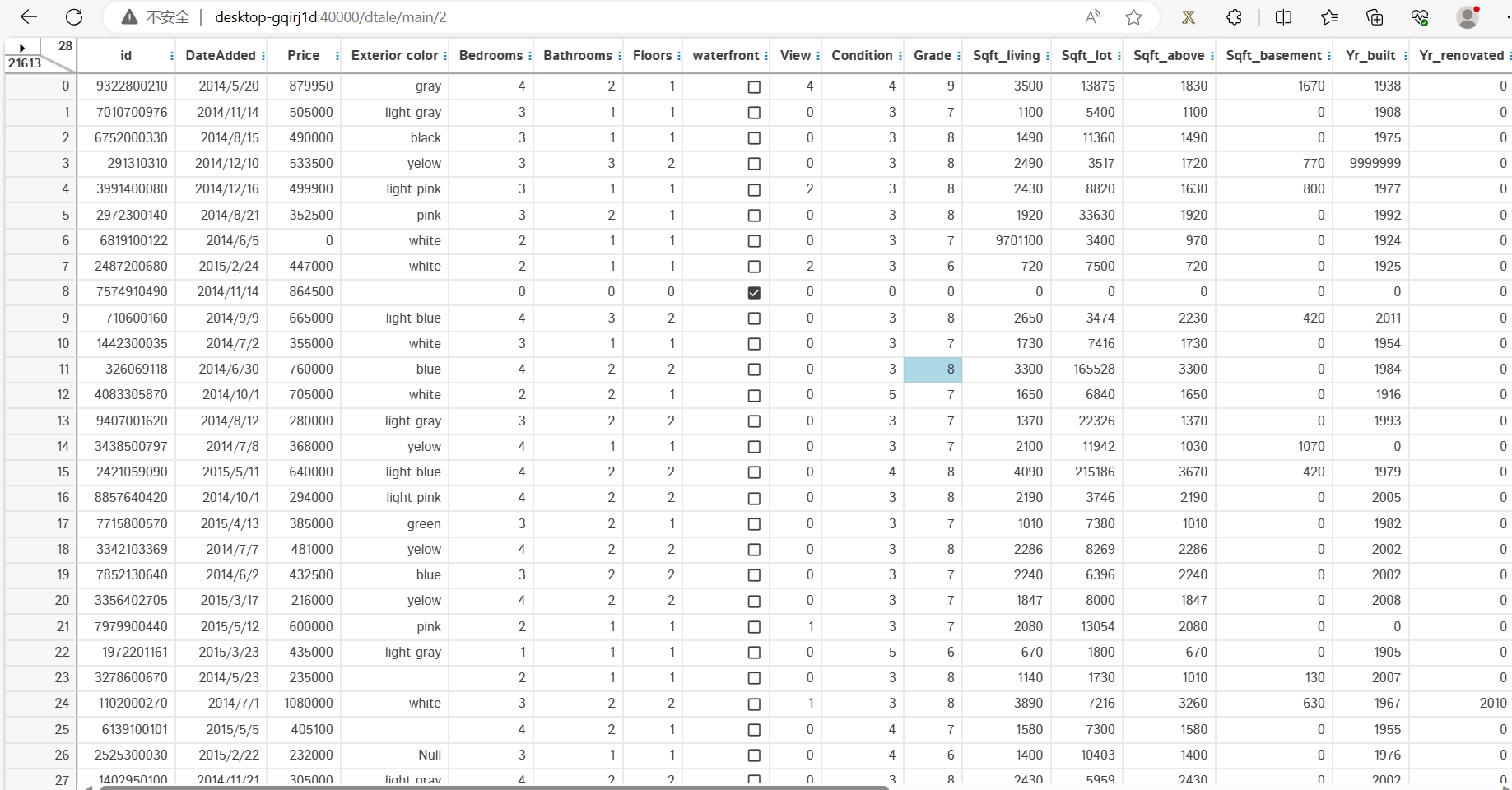The width and height of the screenshot is (1512, 790).
Task: Open browser extensions puzzle icon
Action: pos(1234,16)
